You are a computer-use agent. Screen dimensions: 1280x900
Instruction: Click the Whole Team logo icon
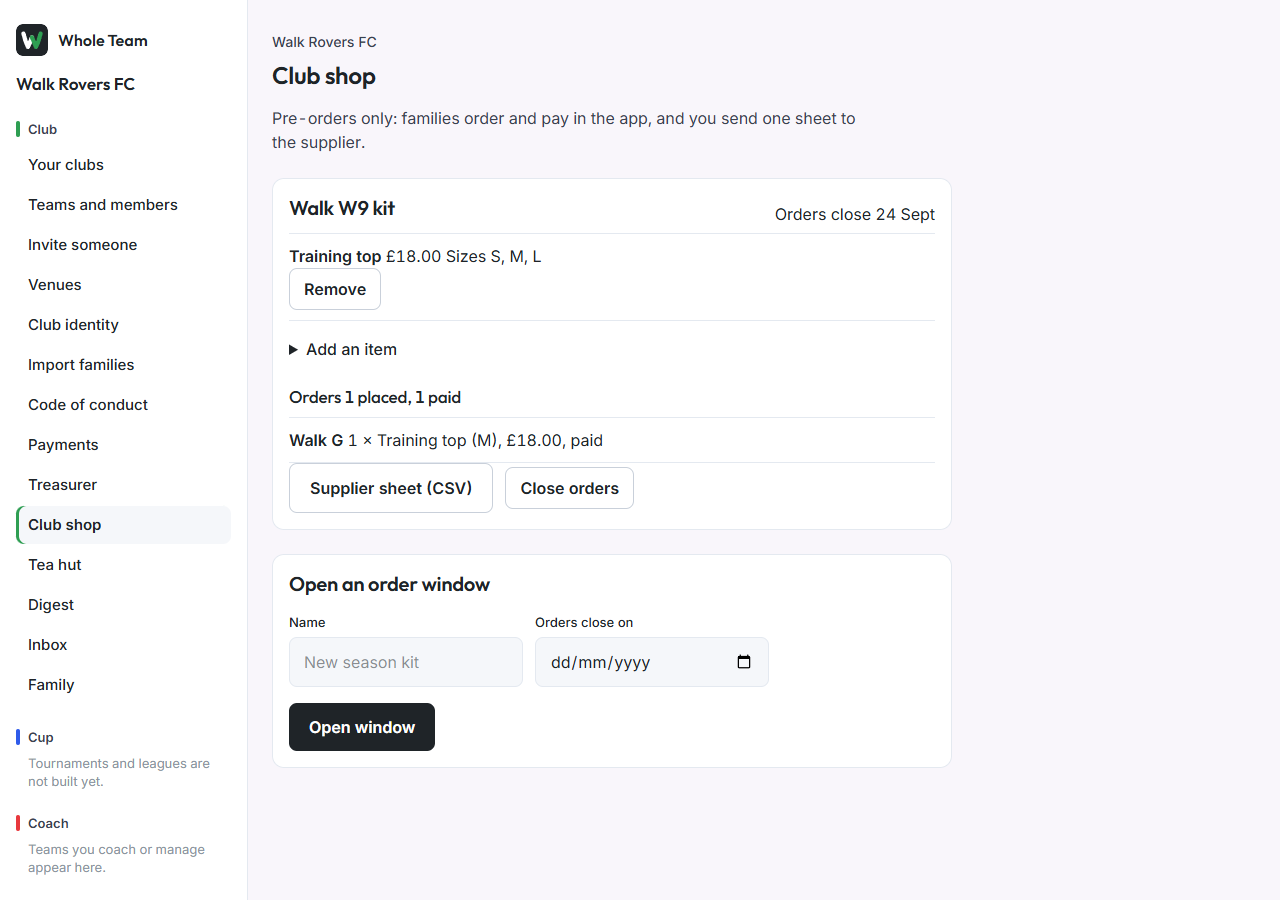(x=32, y=40)
